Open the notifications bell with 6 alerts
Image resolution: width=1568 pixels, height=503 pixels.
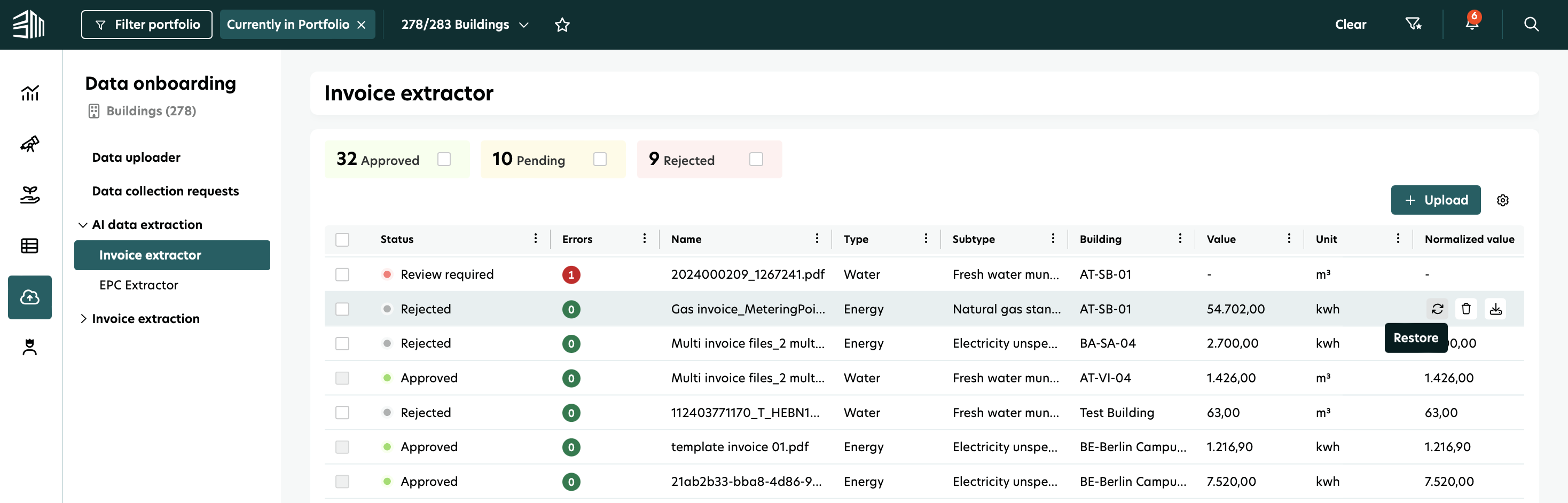click(1472, 25)
